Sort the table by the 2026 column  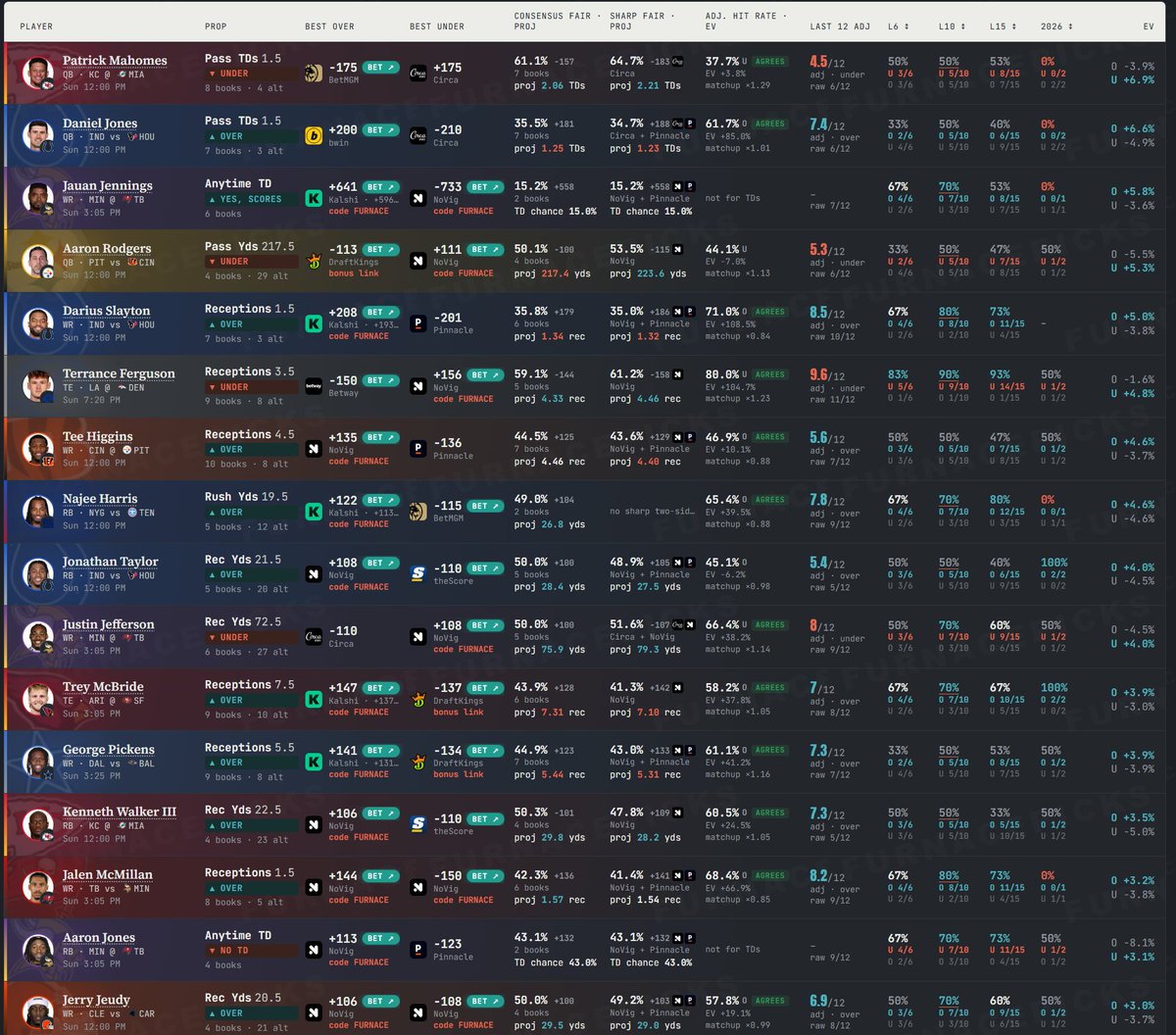tap(1056, 26)
